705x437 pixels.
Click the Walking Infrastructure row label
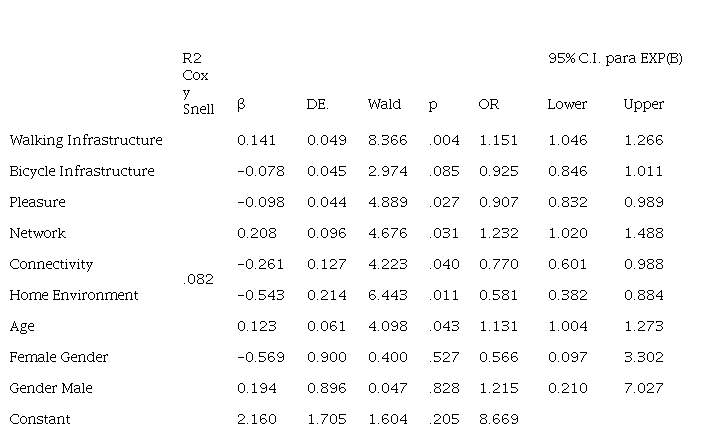pyautogui.click(x=86, y=140)
